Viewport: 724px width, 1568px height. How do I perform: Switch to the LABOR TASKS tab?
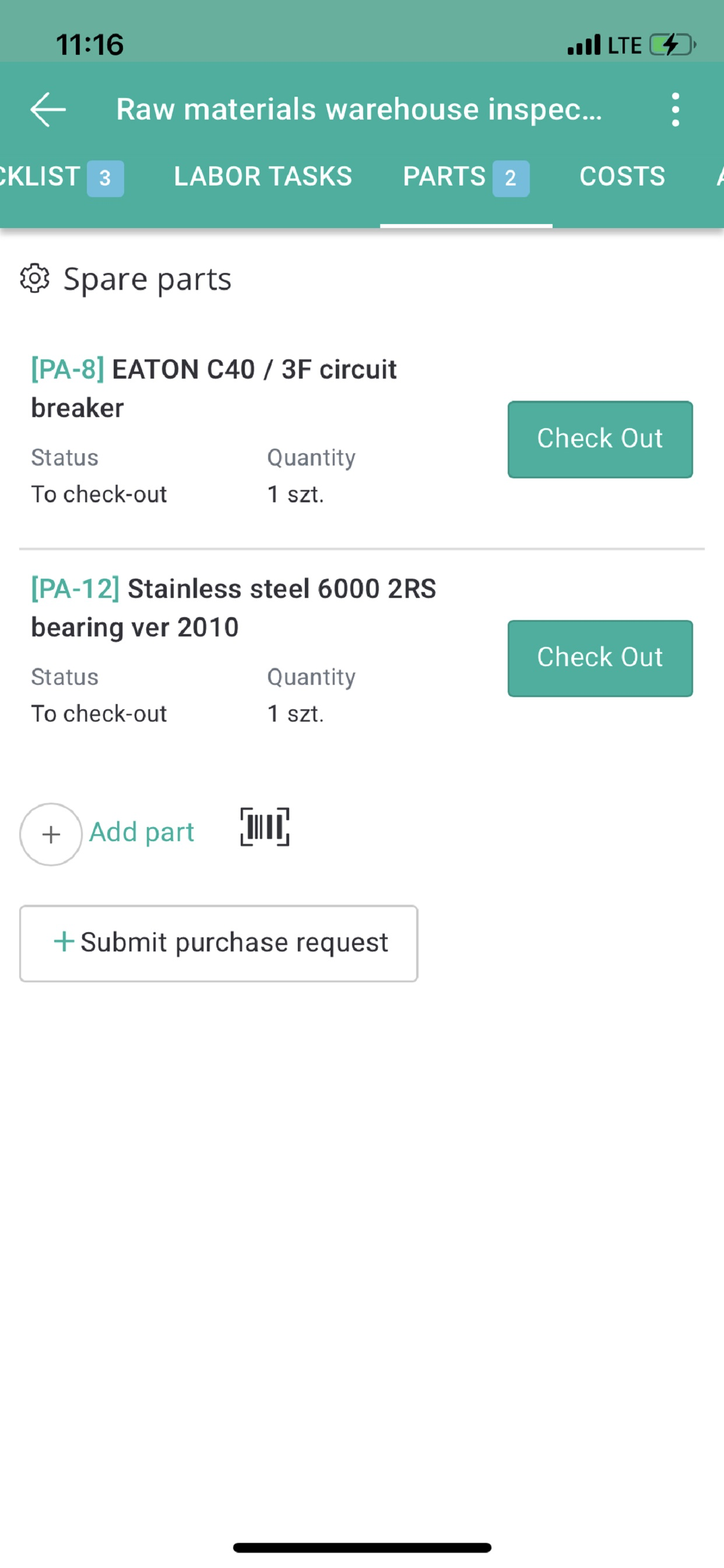263,177
